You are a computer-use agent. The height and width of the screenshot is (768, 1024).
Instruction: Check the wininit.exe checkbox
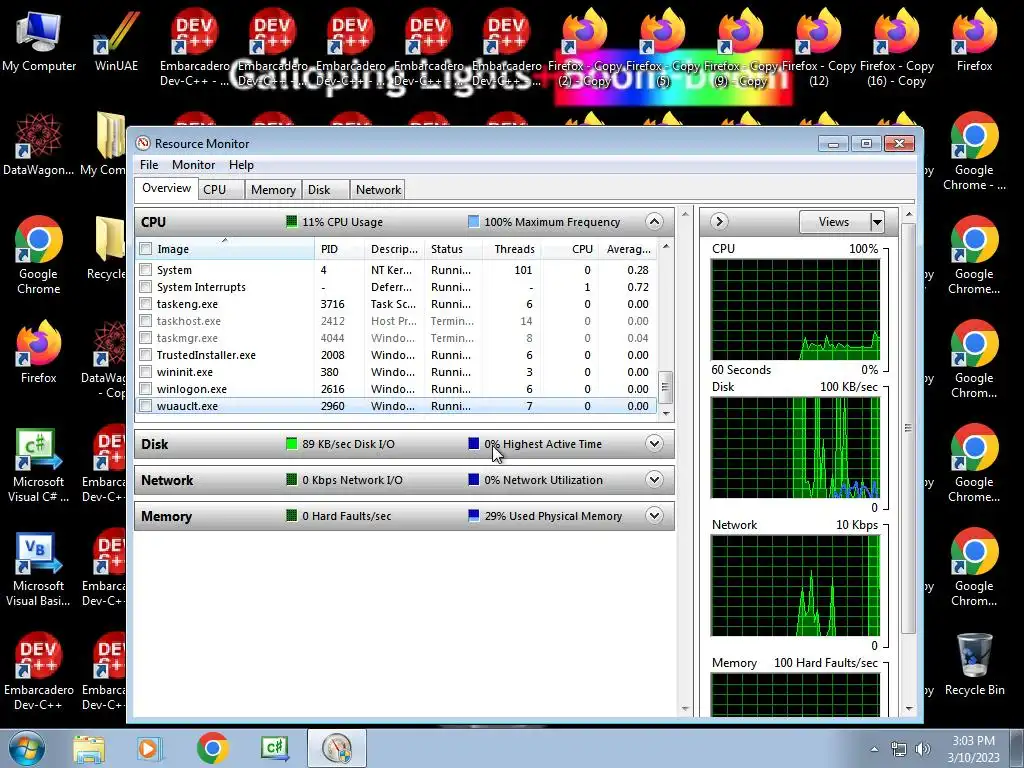pos(146,372)
